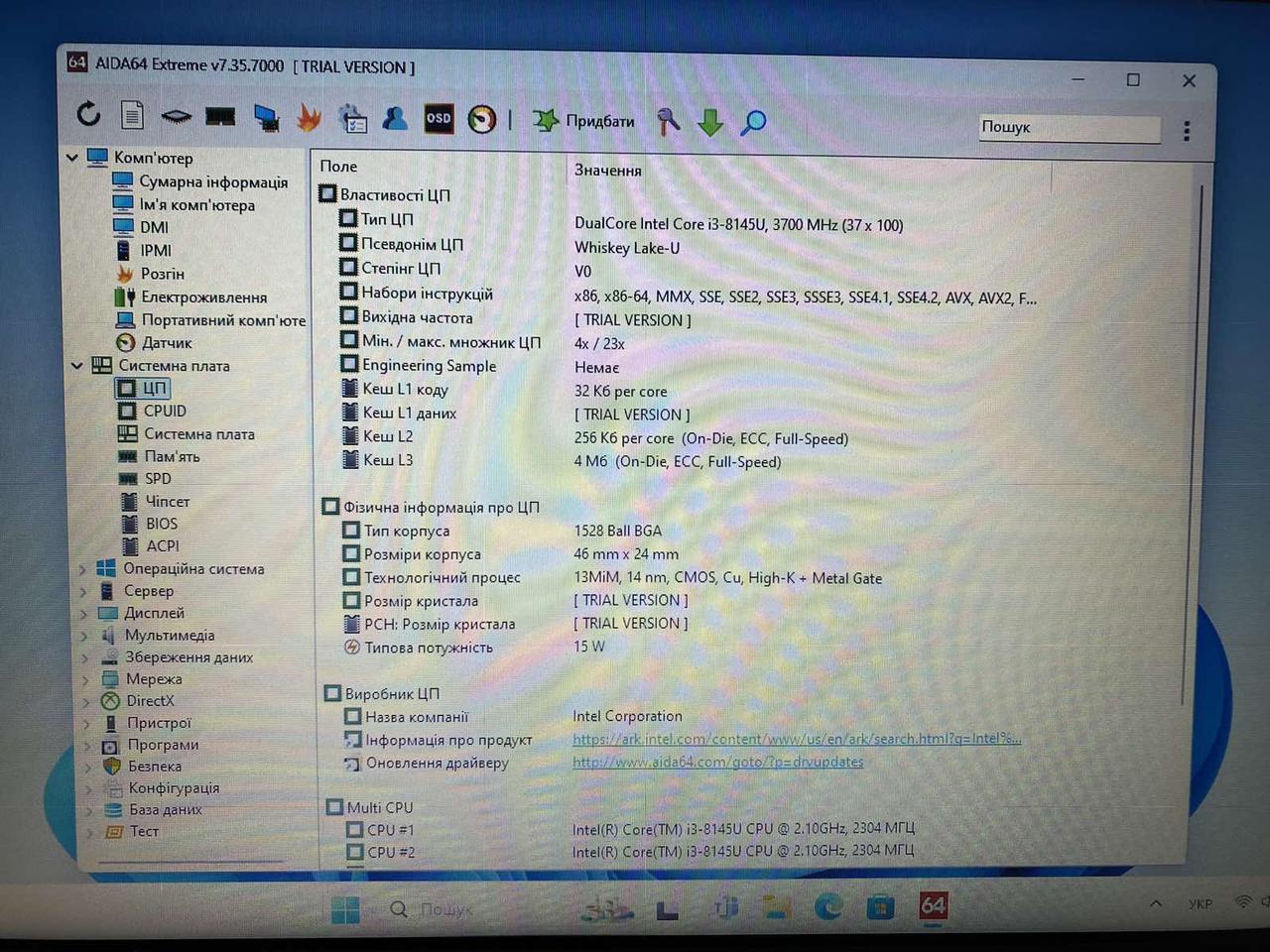
Task: Open the three-dot menu beside search
Action: coord(1187,130)
